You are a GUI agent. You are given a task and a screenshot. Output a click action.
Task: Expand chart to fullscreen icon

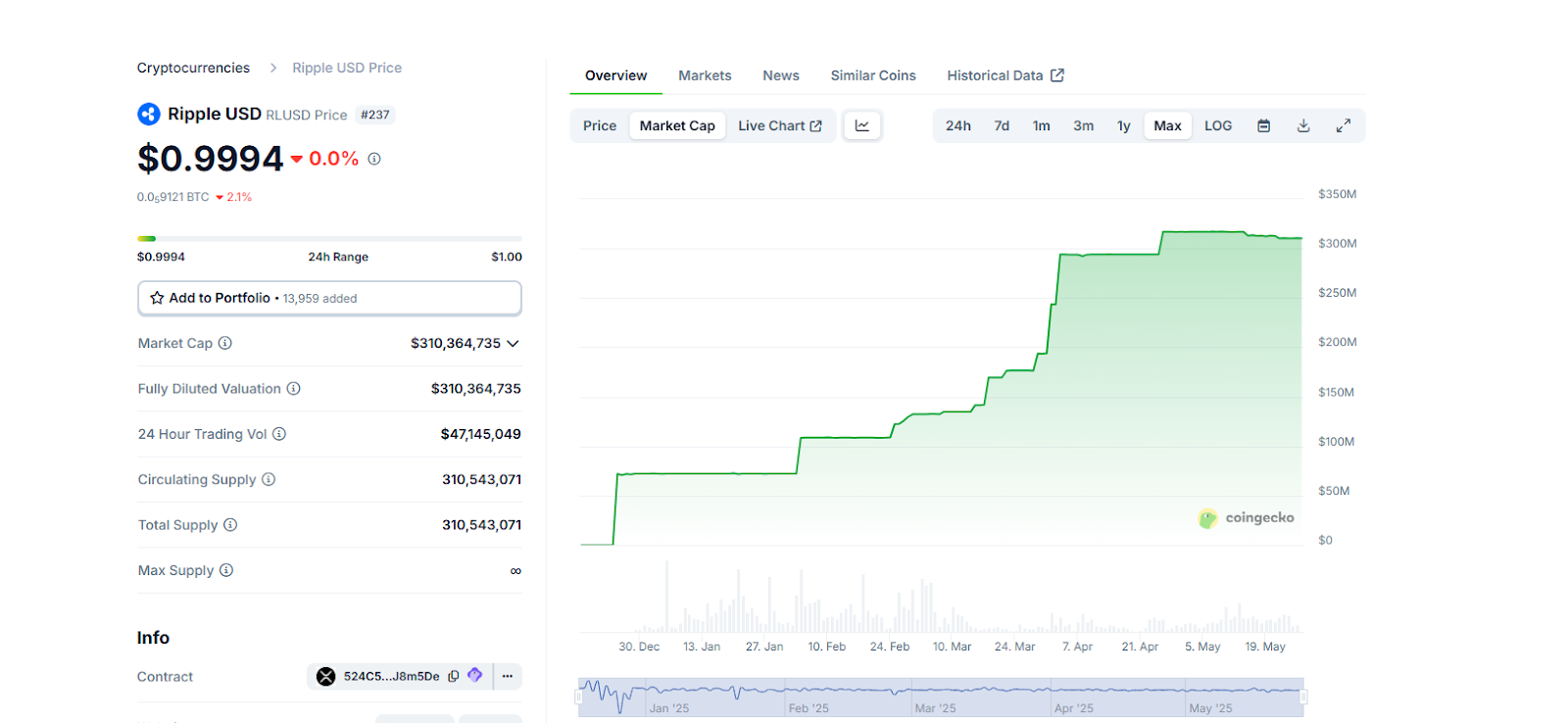click(1344, 125)
